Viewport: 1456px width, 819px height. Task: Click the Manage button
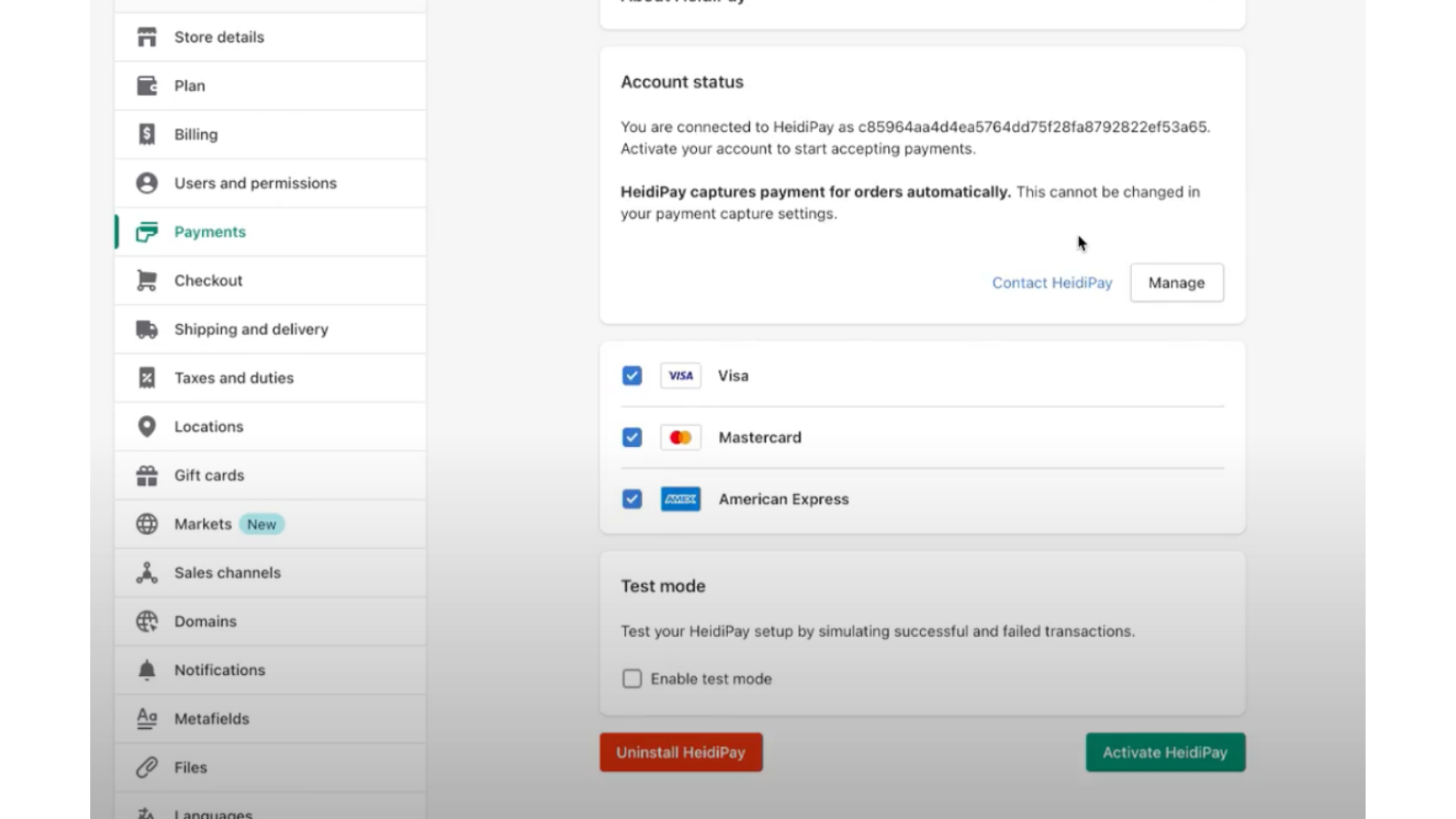(1177, 283)
